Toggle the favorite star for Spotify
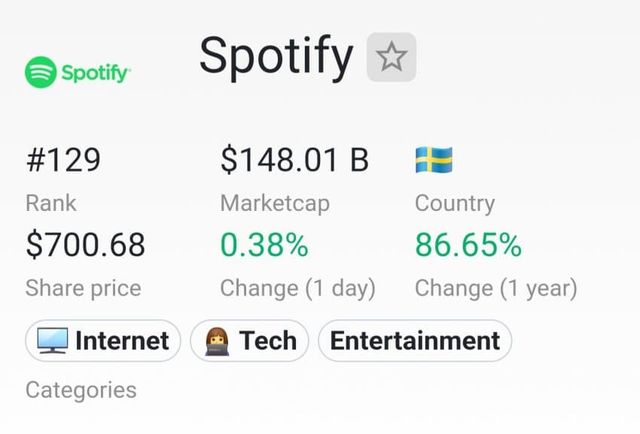Viewport: 640px width, 434px height. click(391, 57)
